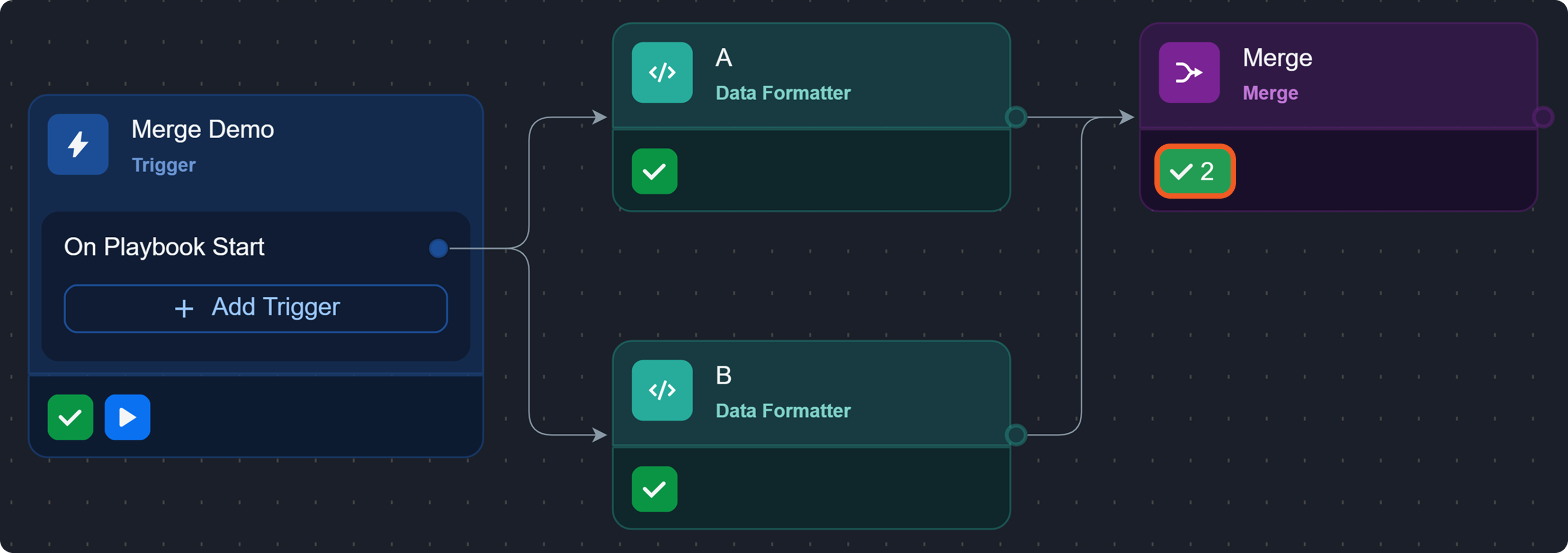The width and height of the screenshot is (1568, 553).
Task: Click the On Playbook Start output port
Action: point(438,248)
